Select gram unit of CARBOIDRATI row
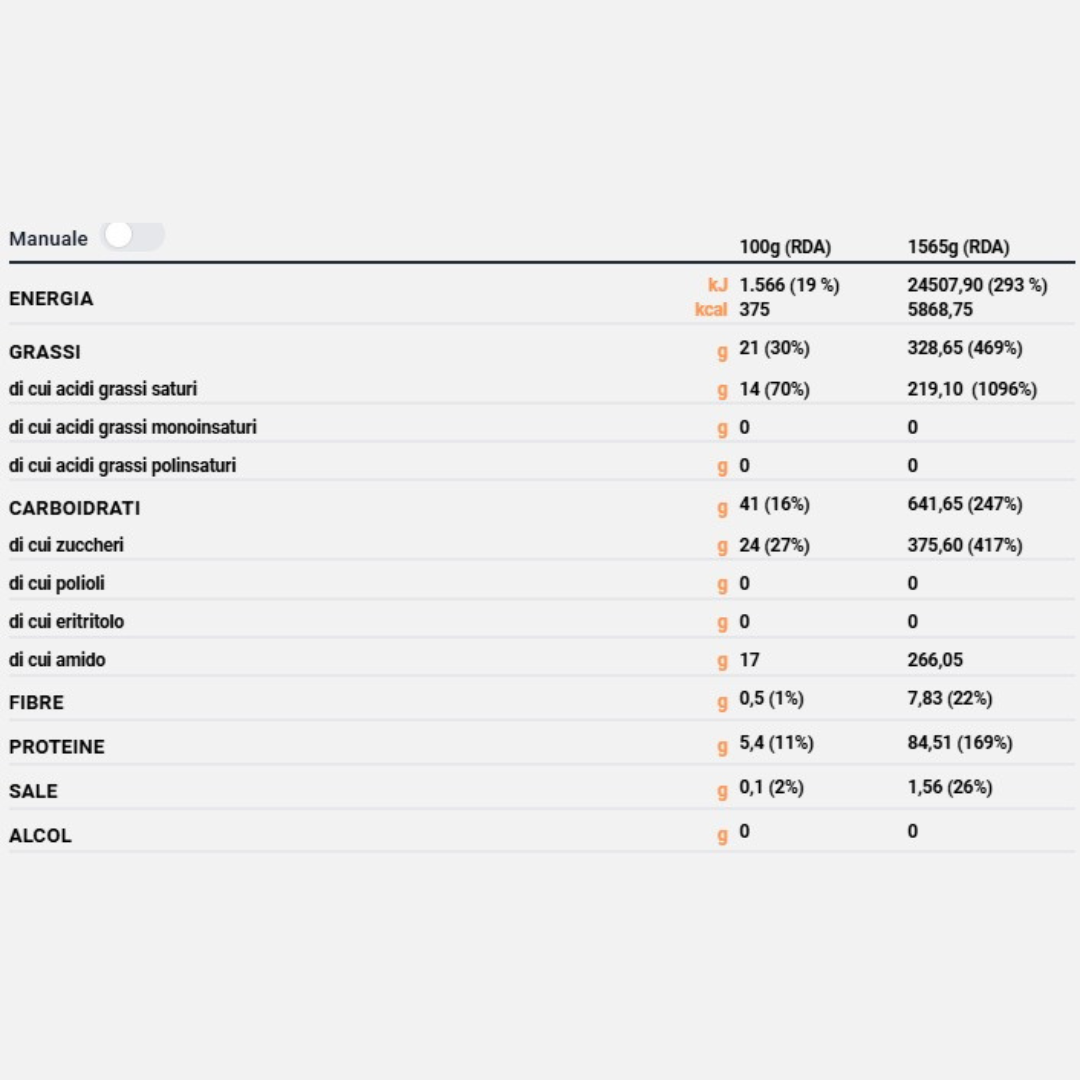Image resolution: width=1080 pixels, height=1080 pixels. coord(722,508)
